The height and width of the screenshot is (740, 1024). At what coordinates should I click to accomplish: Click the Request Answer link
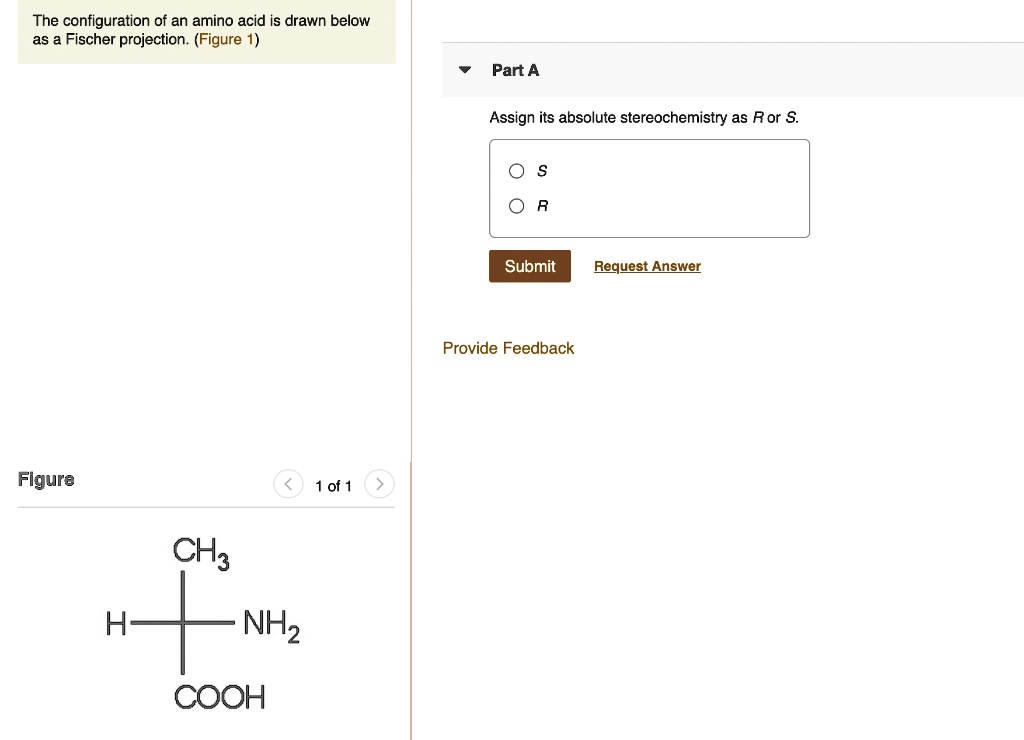(x=647, y=266)
